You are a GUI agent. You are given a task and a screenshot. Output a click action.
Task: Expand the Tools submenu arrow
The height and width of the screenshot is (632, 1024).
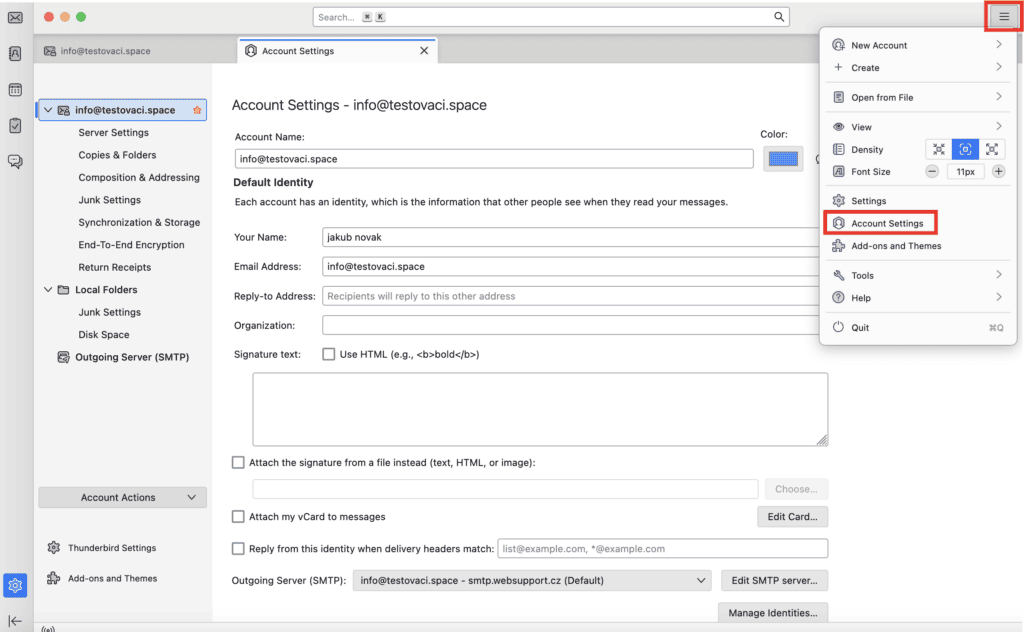[999, 275]
